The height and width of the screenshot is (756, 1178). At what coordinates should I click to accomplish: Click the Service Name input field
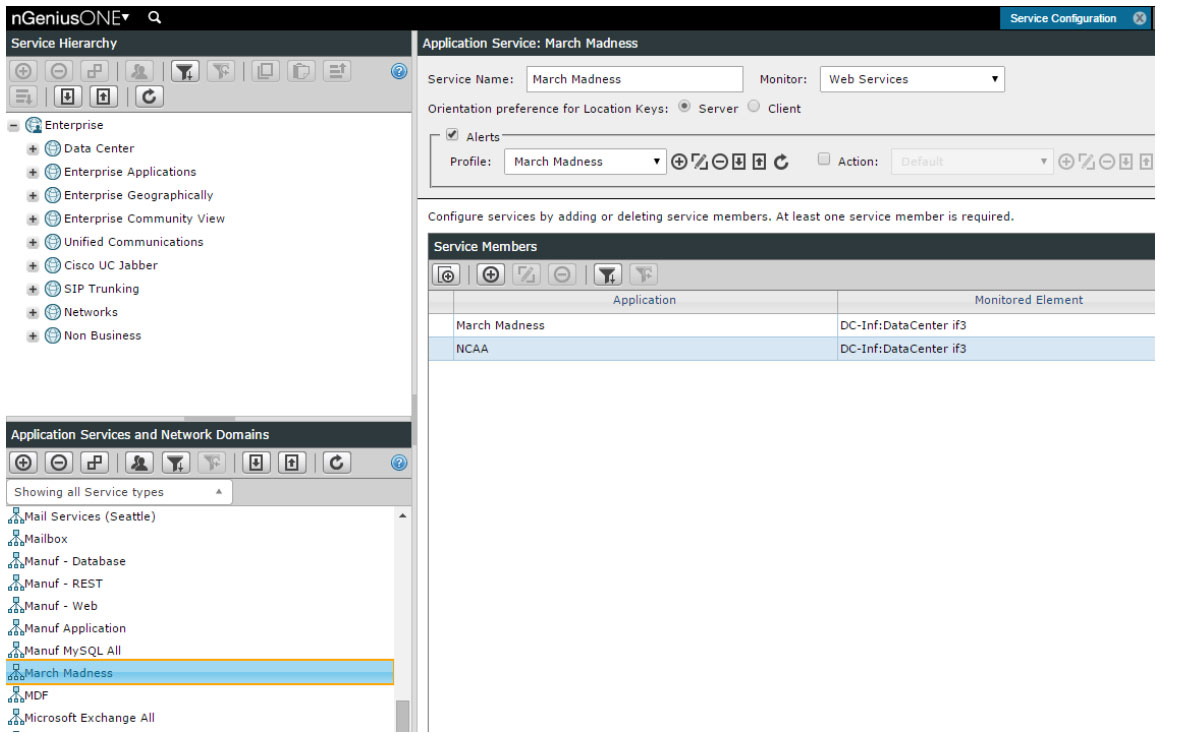[634, 79]
